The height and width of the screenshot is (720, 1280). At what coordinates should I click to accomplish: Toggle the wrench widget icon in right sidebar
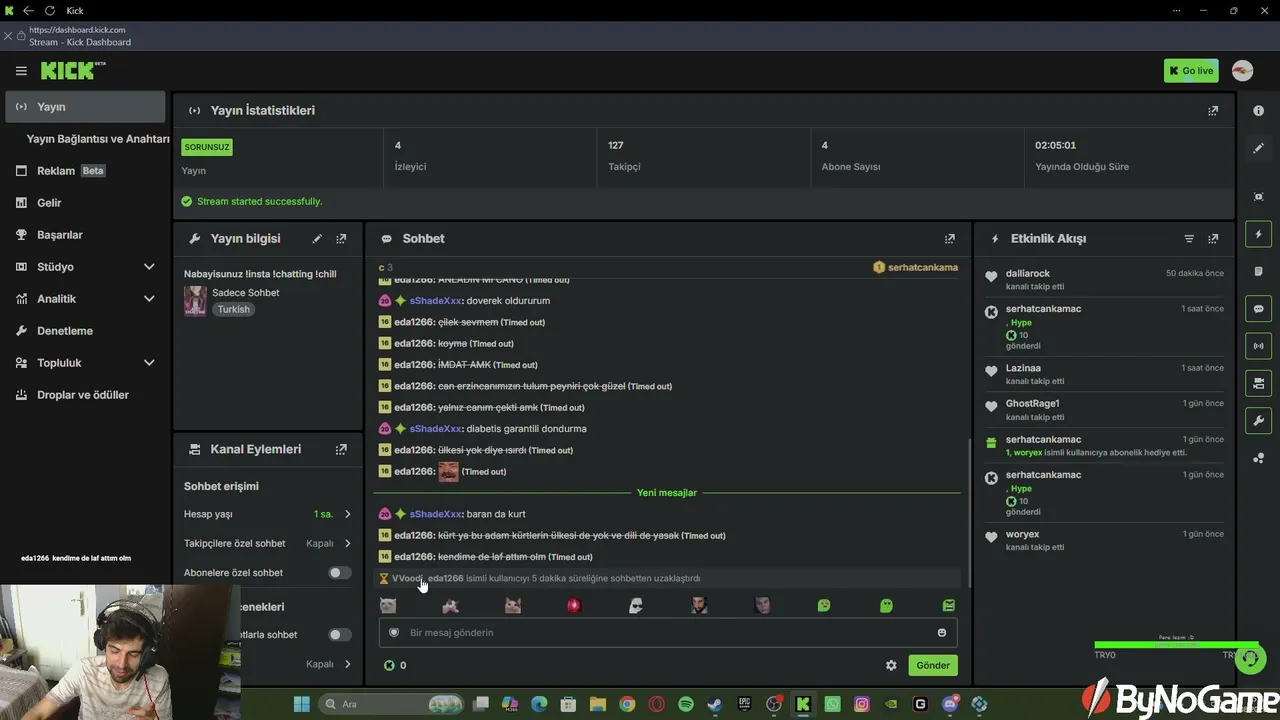[x=1259, y=420]
